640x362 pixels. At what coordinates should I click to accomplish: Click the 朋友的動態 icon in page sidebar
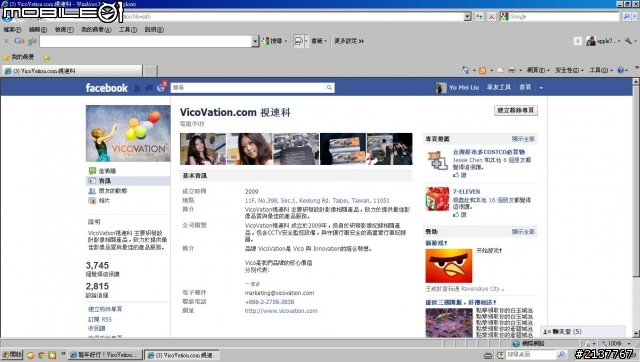pyautogui.click(x=92, y=191)
